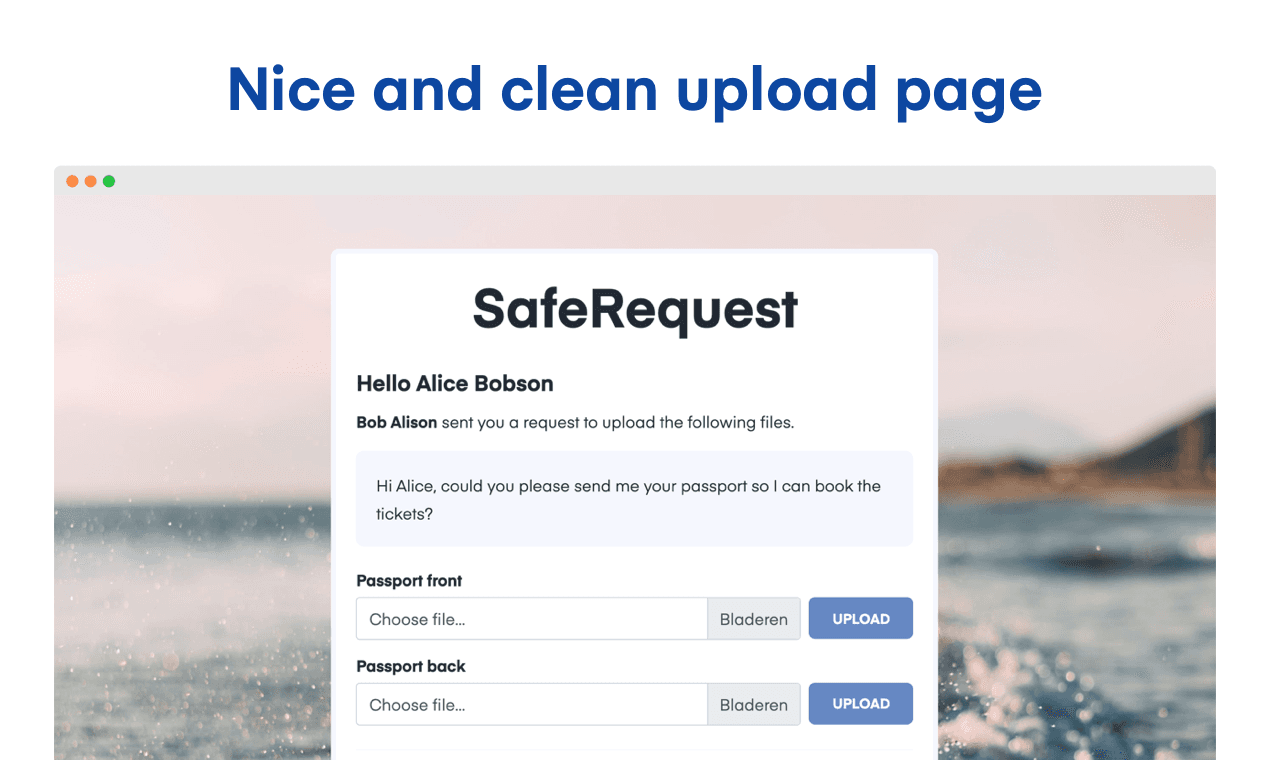Image resolution: width=1270 pixels, height=760 pixels.
Task: Open Bladeren browse for Passport front
Action: pos(754,619)
